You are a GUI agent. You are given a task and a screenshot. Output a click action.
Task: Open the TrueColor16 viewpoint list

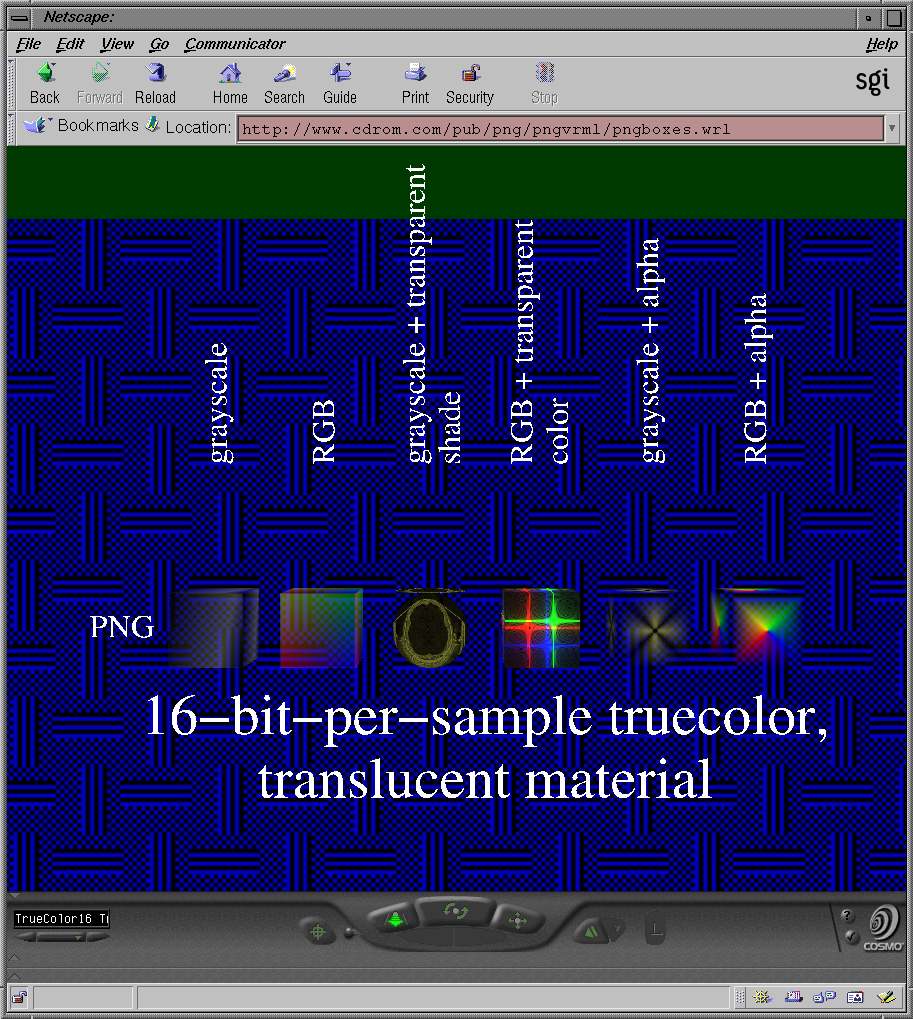pos(61,919)
